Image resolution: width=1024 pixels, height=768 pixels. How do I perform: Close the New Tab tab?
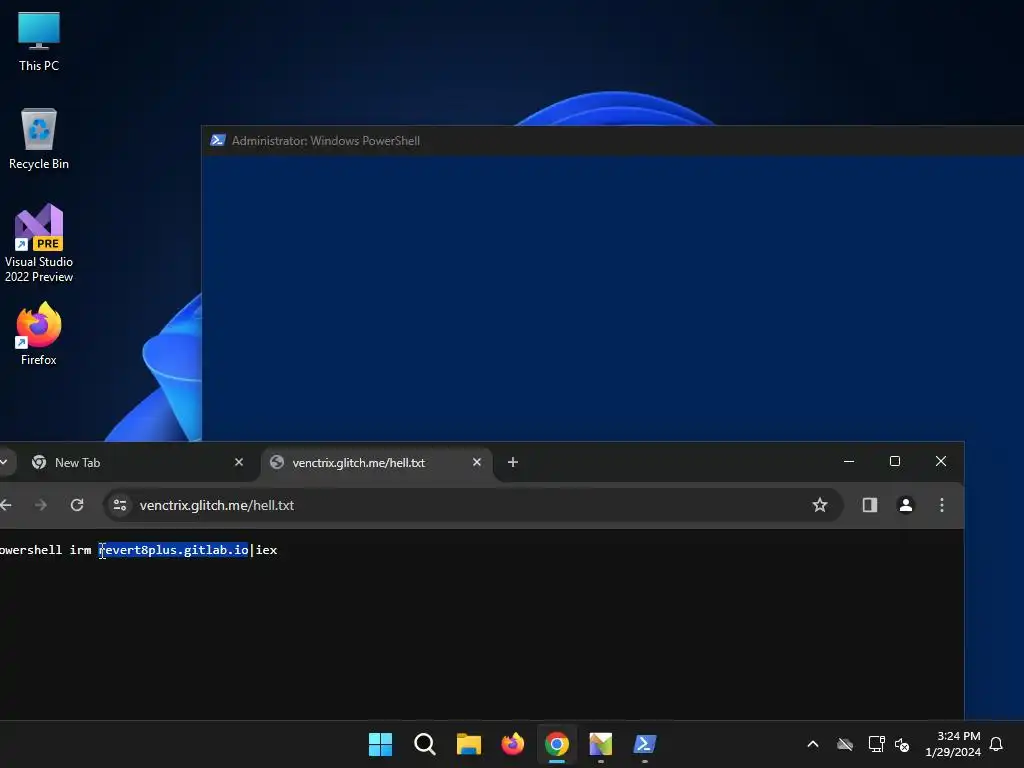click(239, 462)
